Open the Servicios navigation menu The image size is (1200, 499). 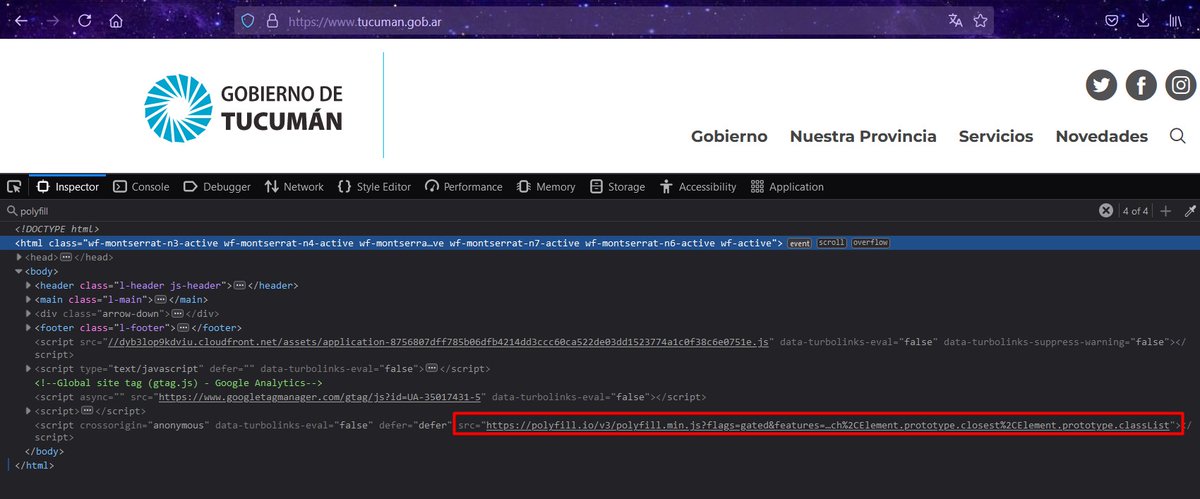pyautogui.click(x=996, y=136)
